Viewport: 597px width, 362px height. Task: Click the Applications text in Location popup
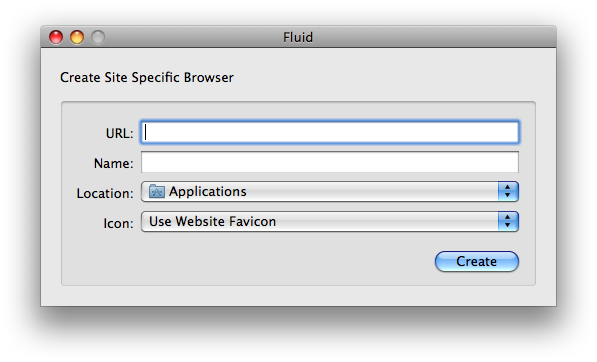[208, 191]
